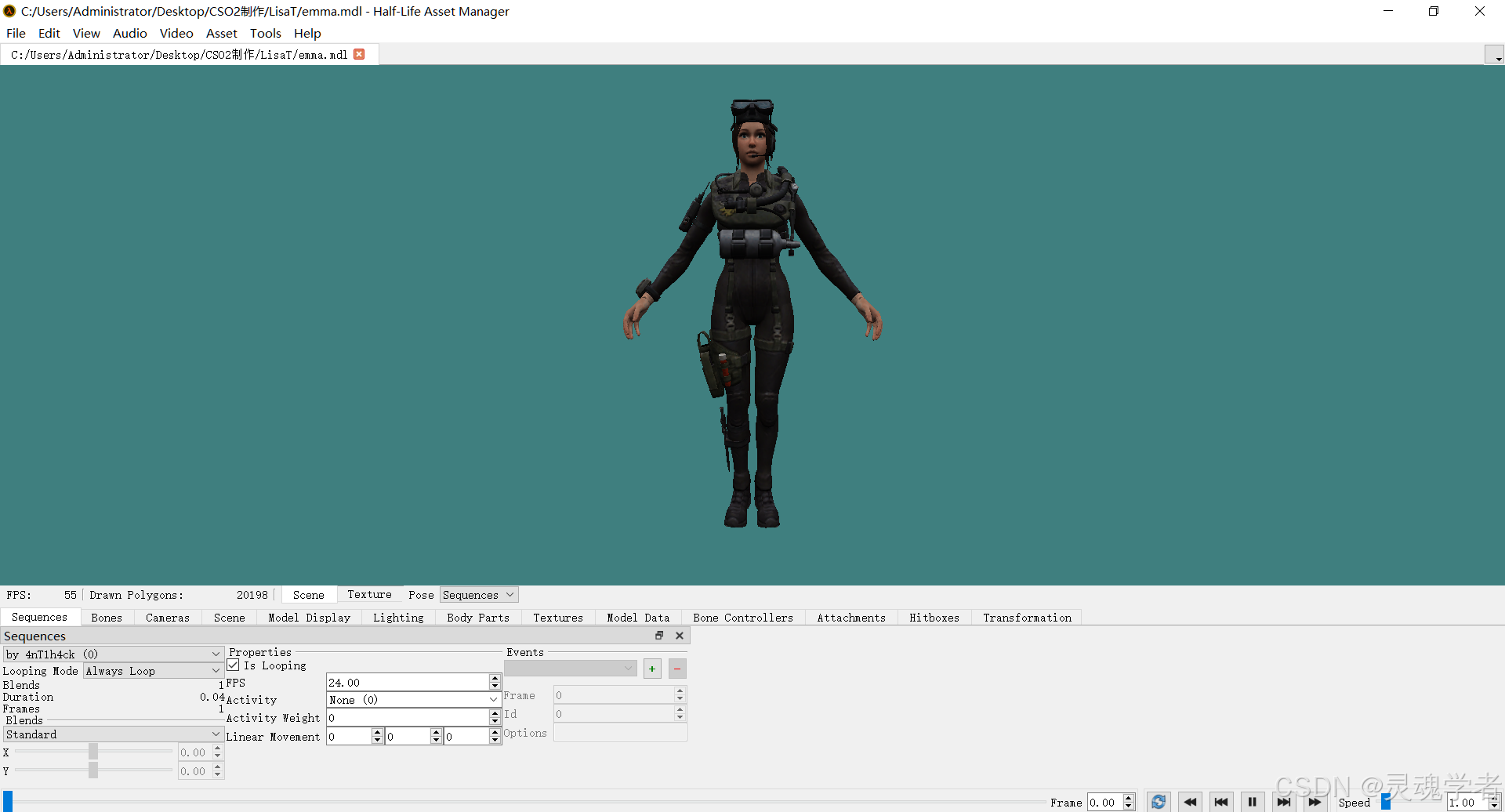Image resolution: width=1505 pixels, height=812 pixels.
Task: Switch to the Bones tab
Action: (x=107, y=618)
